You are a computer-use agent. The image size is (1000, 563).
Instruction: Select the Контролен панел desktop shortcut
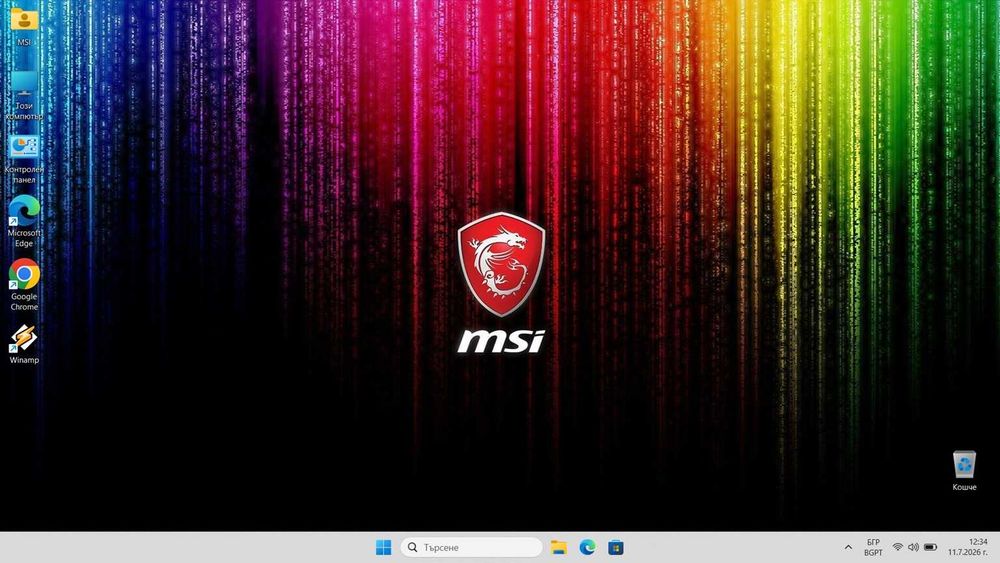24,159
